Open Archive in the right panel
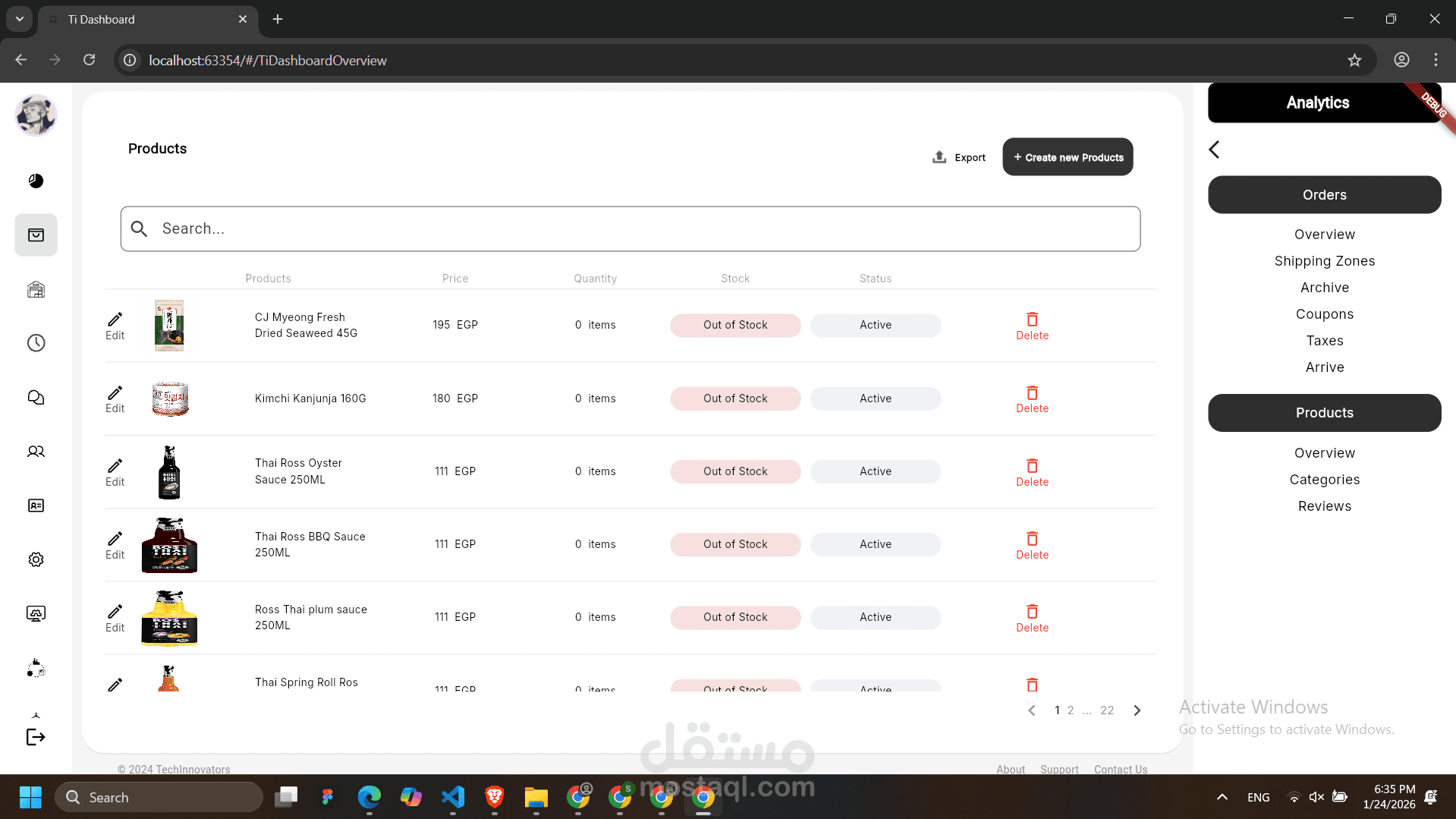 [1324, 288]
